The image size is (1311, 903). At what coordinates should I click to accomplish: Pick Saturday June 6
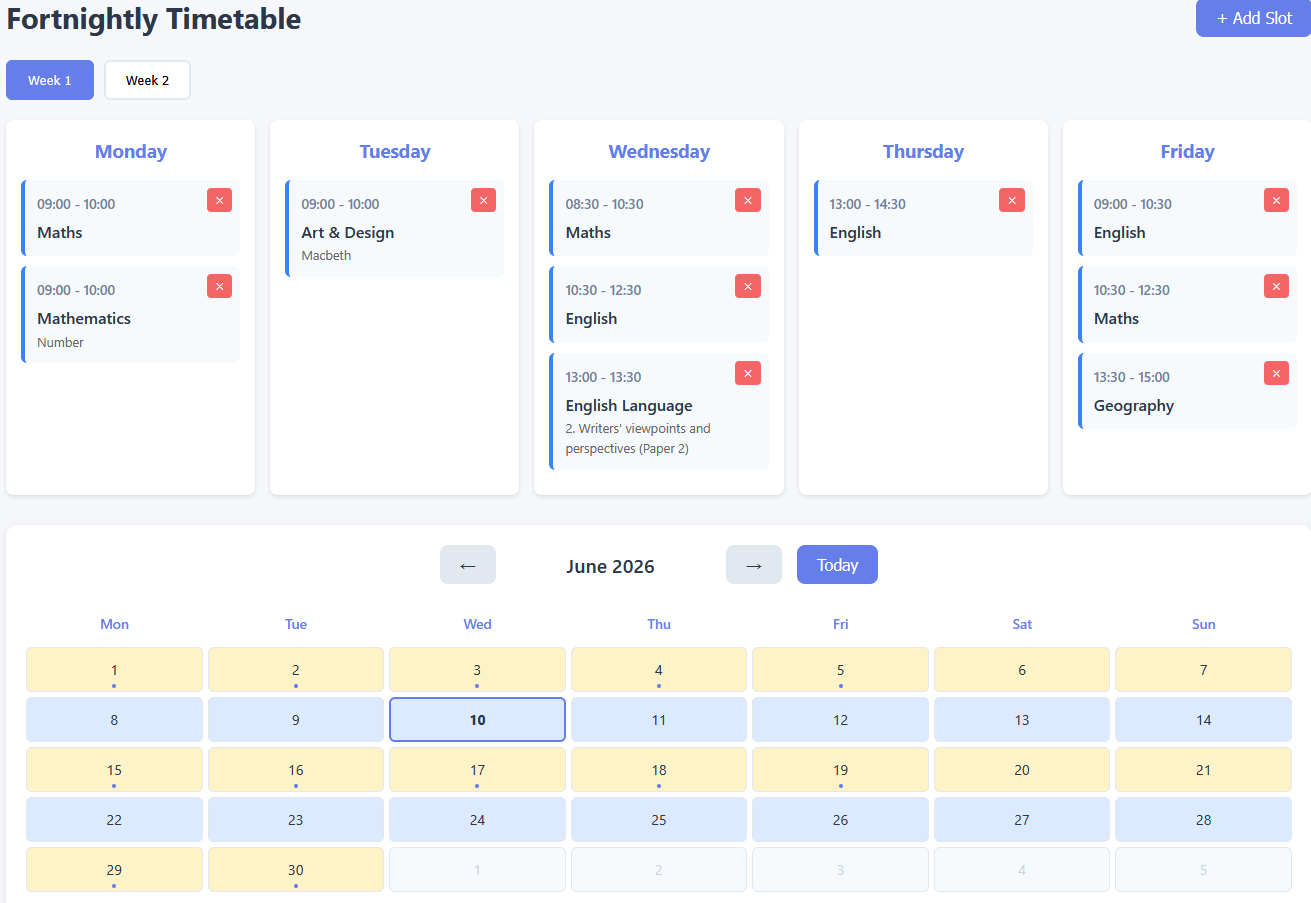pos(1022,670)
